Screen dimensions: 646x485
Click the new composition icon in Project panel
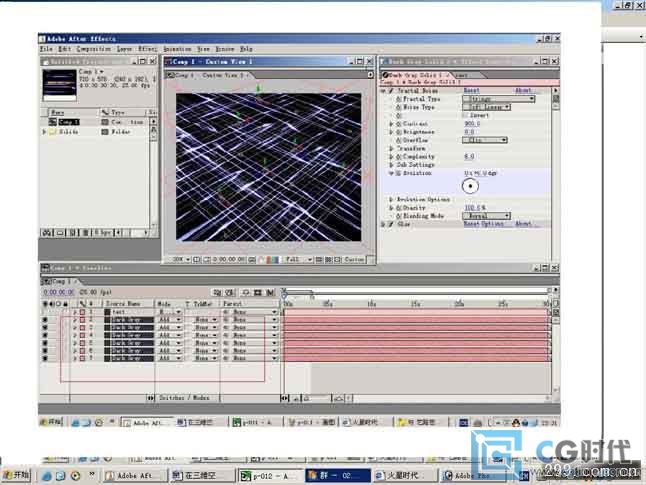pyautogui.click(x=73, y=233)
